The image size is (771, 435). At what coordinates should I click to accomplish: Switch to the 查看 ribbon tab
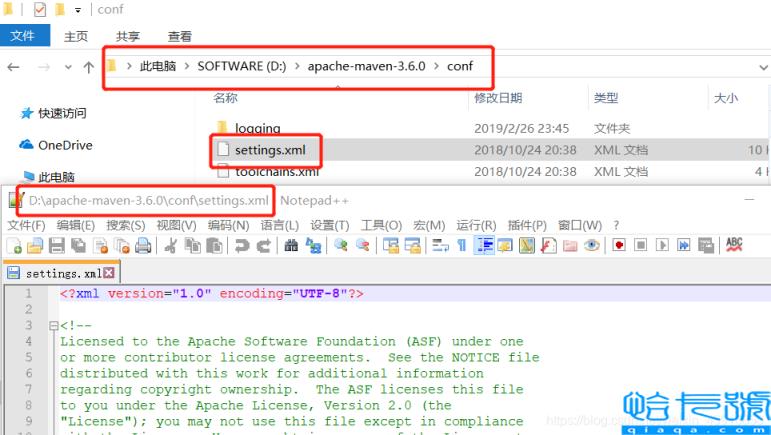(179, 36)
